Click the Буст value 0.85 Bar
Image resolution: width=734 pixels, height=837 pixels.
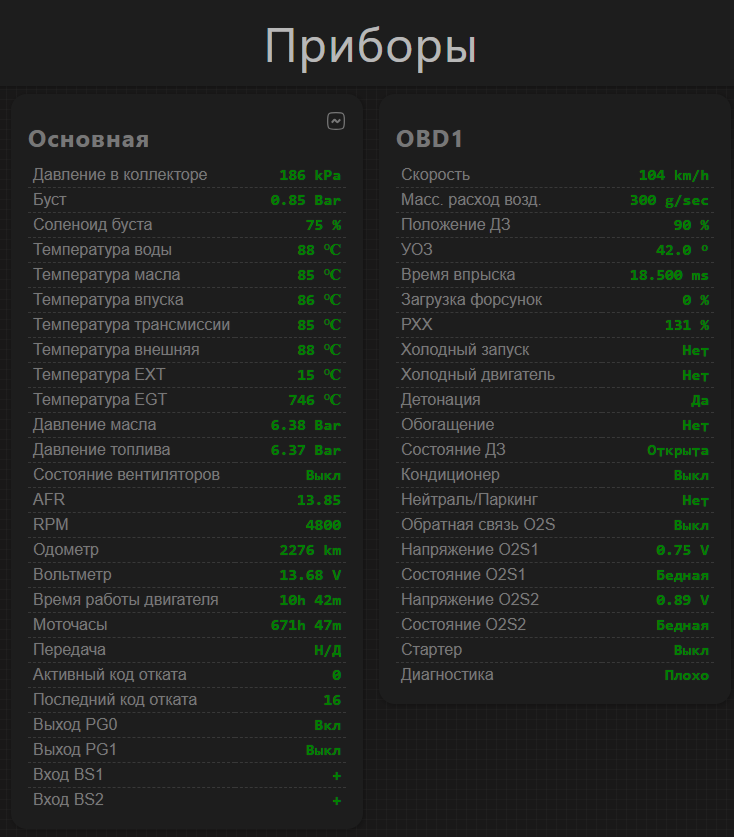click(305, 200)
